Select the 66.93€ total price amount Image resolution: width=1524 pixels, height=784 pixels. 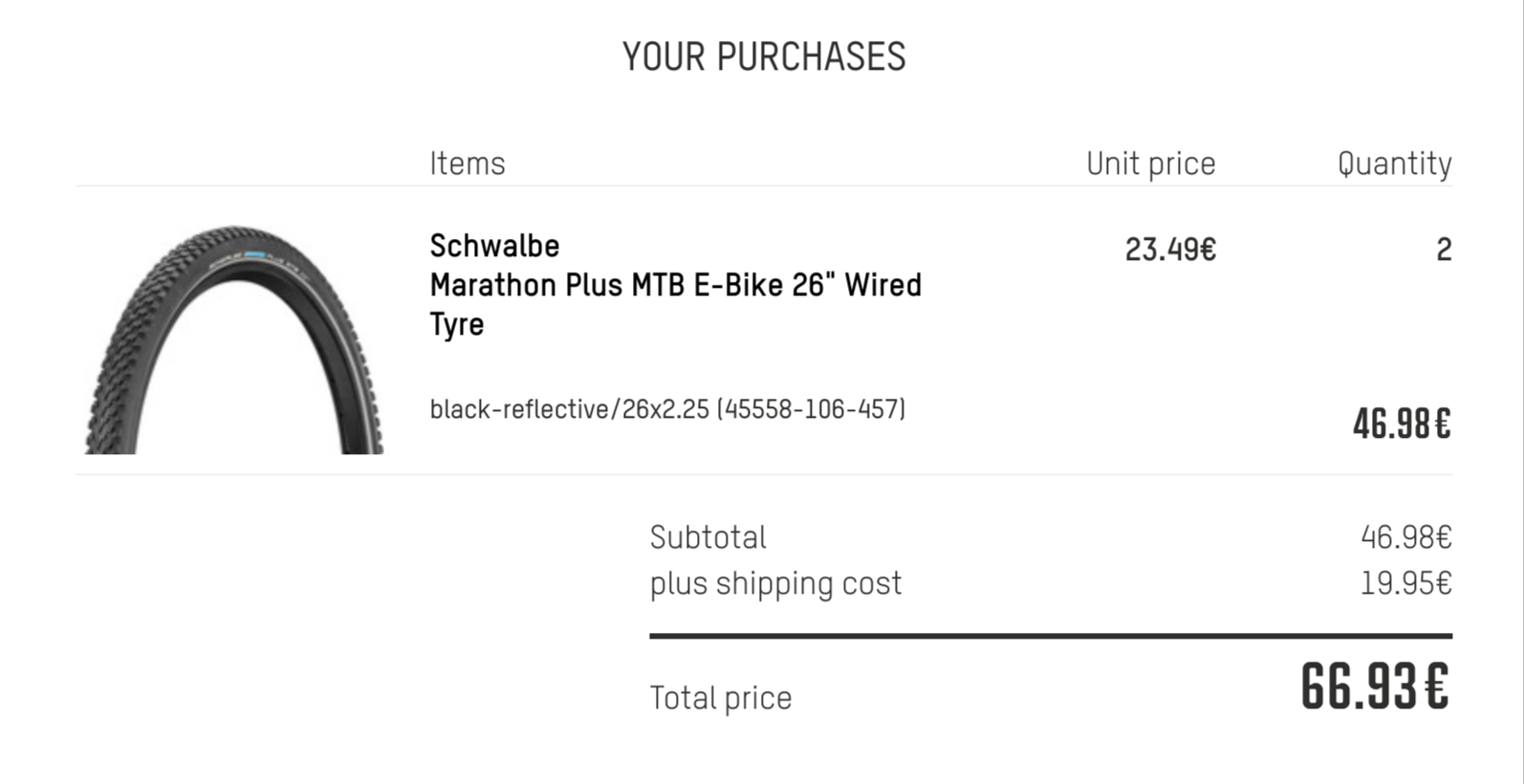(1375, 686)
